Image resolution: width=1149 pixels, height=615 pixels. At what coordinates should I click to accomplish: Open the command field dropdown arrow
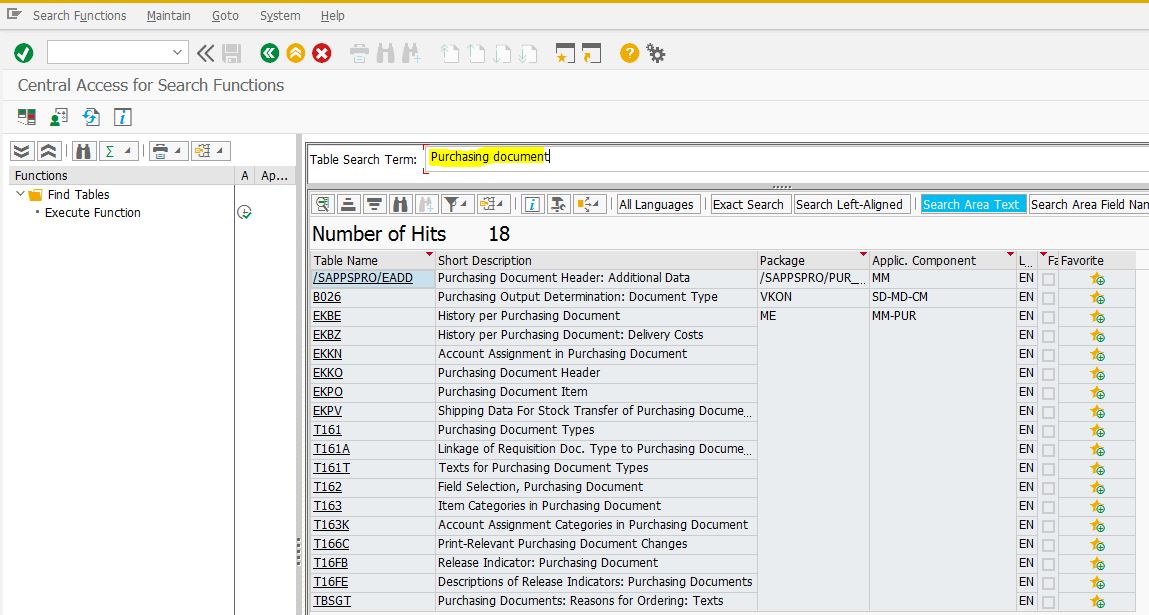click(178, 53)
